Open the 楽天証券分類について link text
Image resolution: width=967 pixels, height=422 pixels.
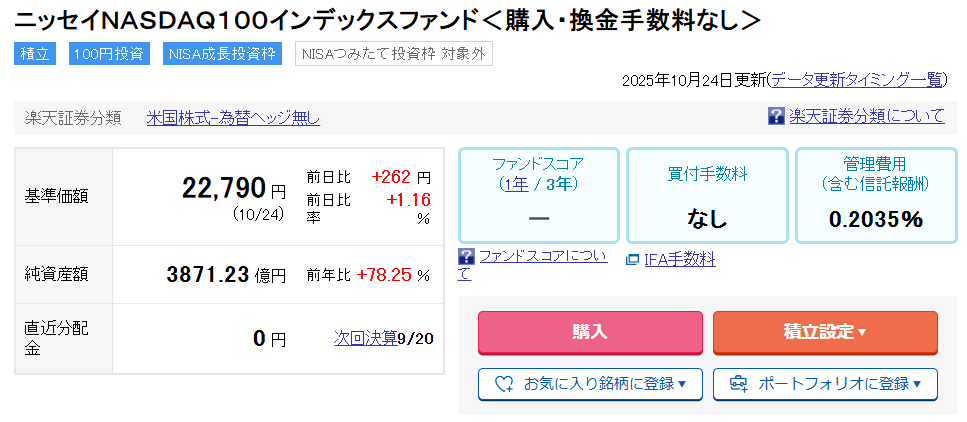866,116
